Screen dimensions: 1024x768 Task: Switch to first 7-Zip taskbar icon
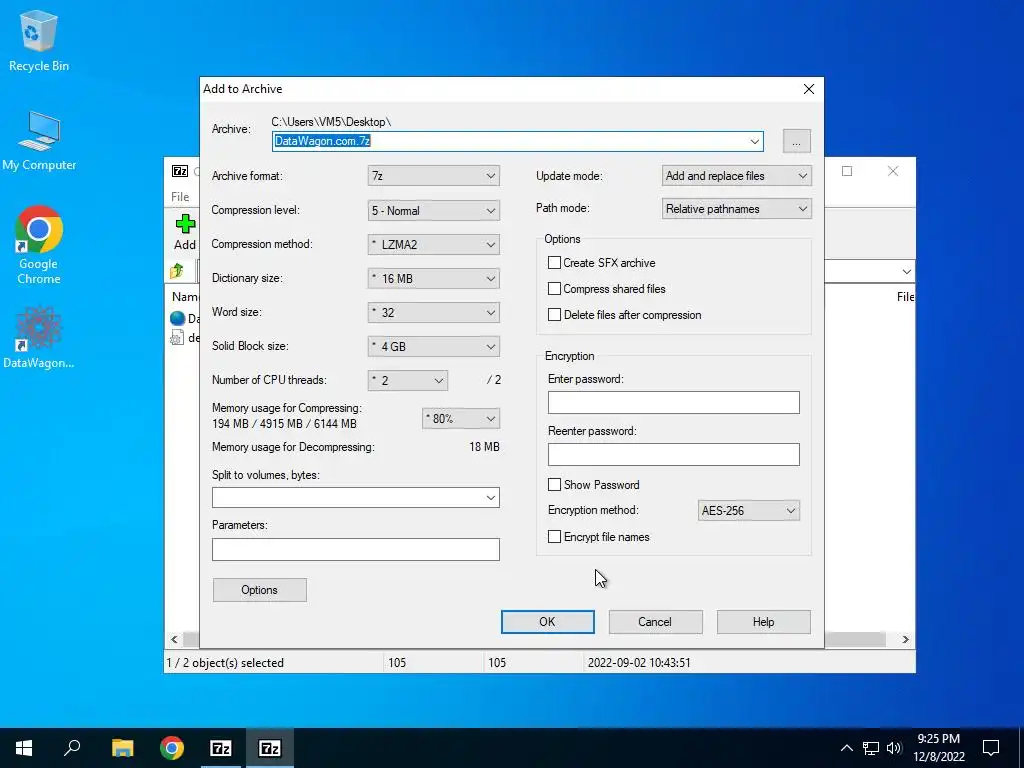point(221,748)
